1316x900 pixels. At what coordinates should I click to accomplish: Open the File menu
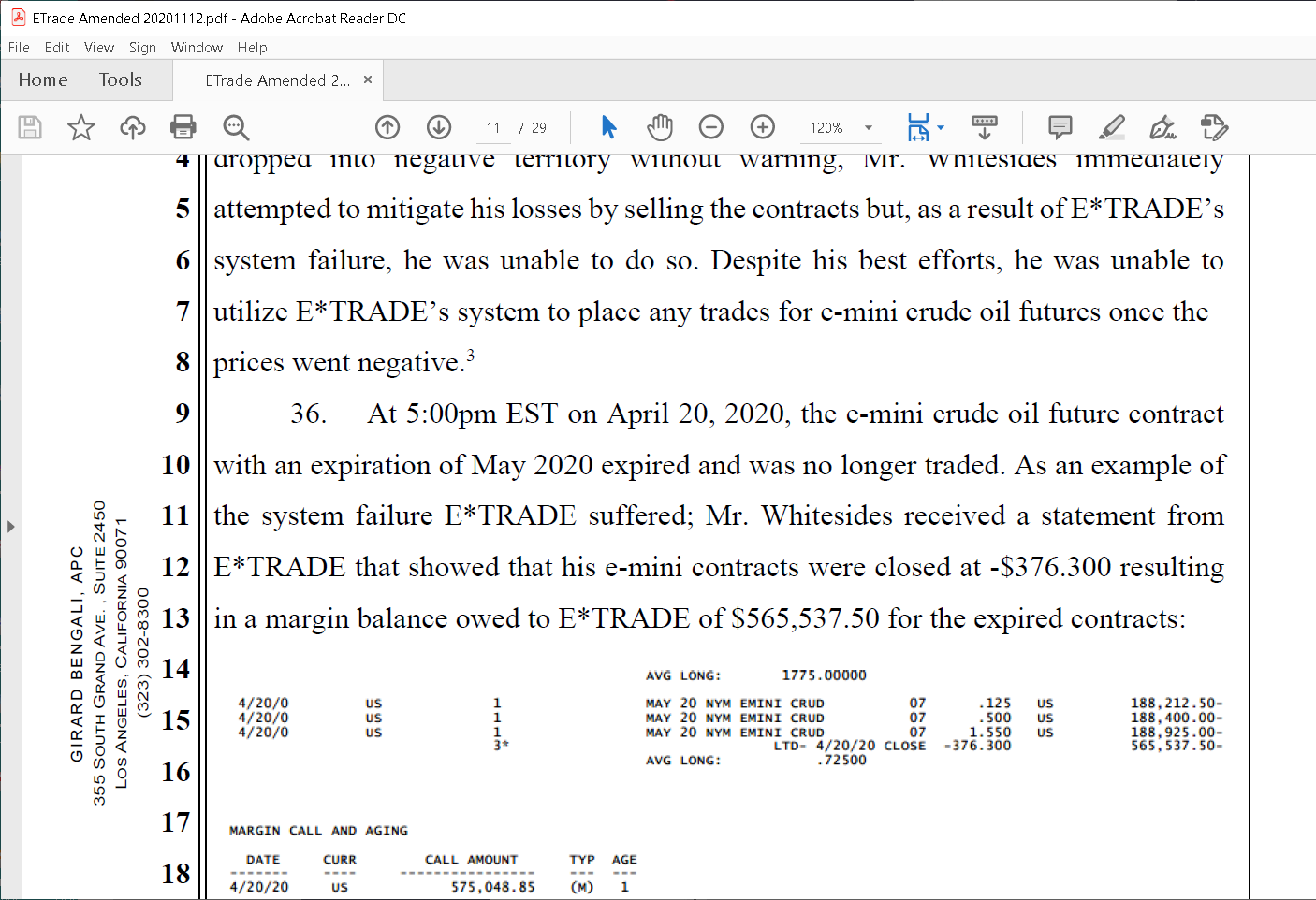pos(19,48)
